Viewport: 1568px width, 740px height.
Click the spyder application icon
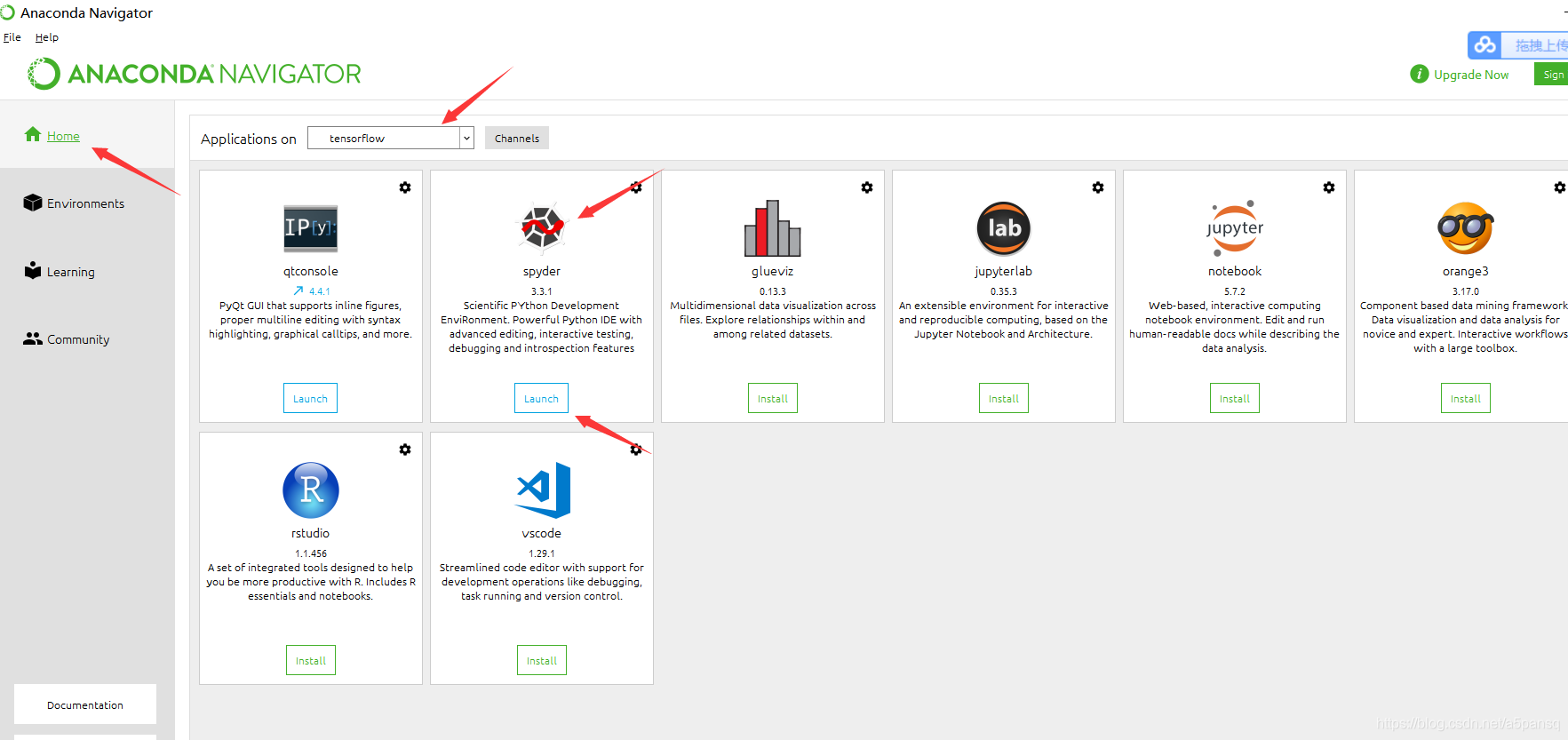click(x=542, y=227)
